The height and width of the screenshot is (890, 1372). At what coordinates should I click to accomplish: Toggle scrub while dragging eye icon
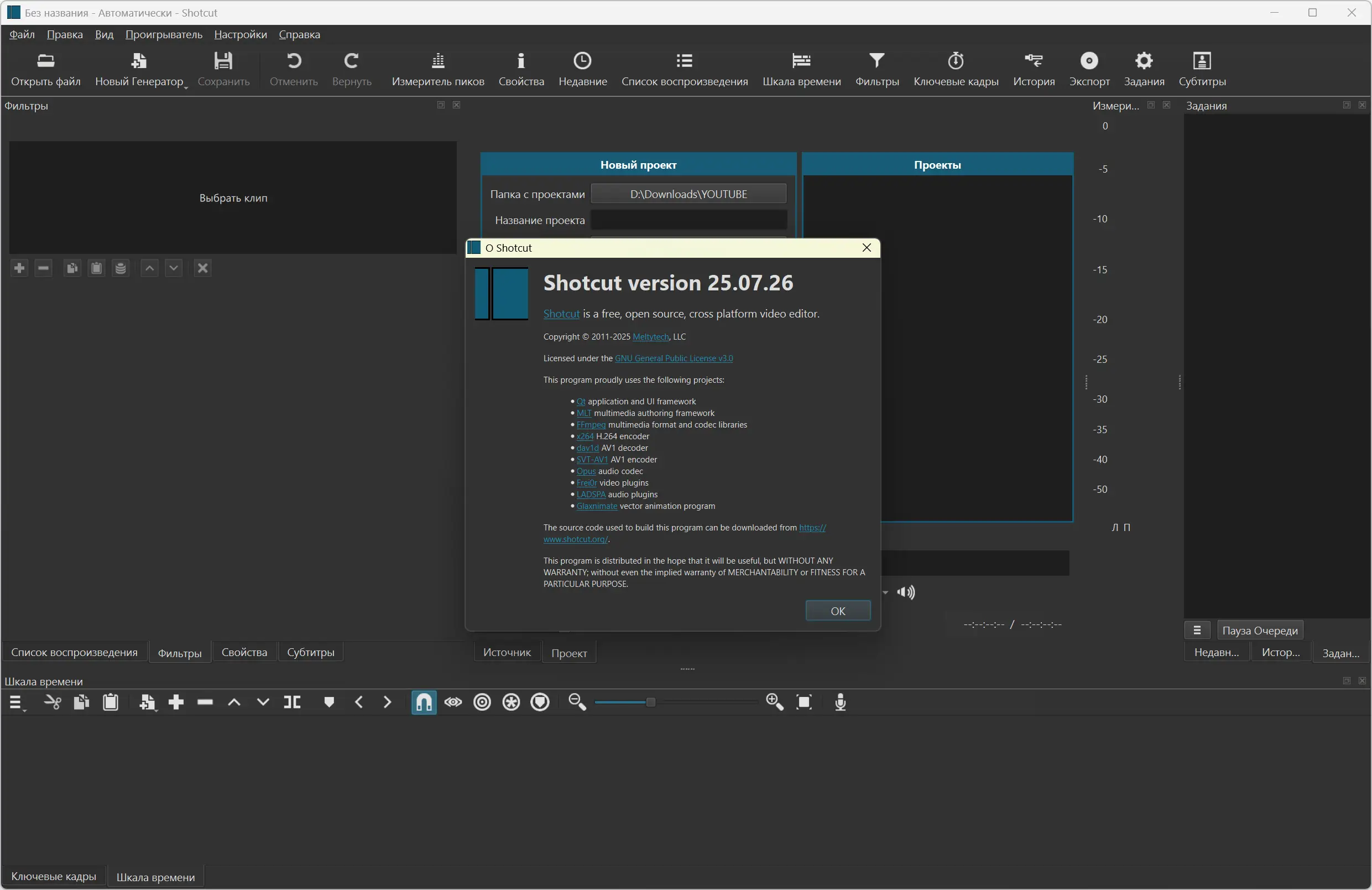pos(453,702)
